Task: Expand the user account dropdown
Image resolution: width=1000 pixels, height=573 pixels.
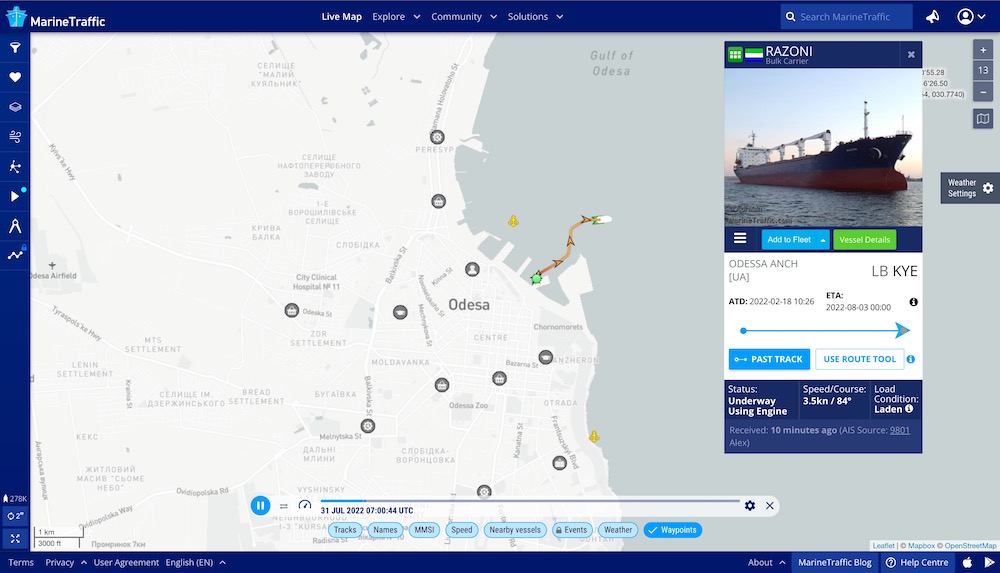Action: pyautogui.click(x=971, y=17)
